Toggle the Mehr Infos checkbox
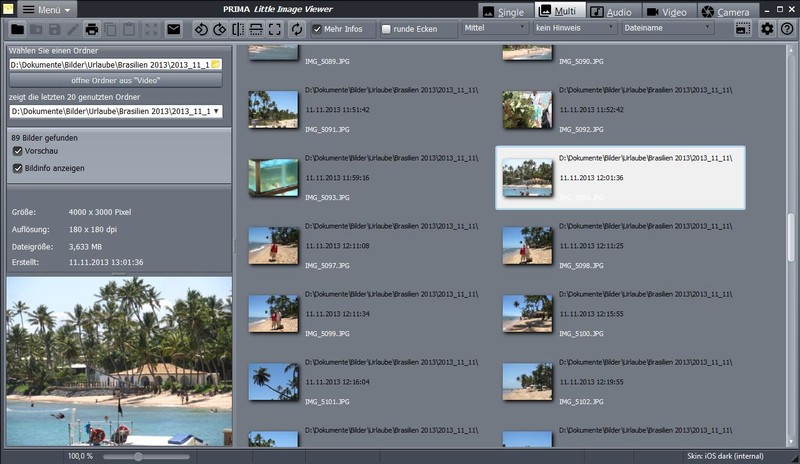This screenshot has height=464, width=800. click(x=317, y=29)
